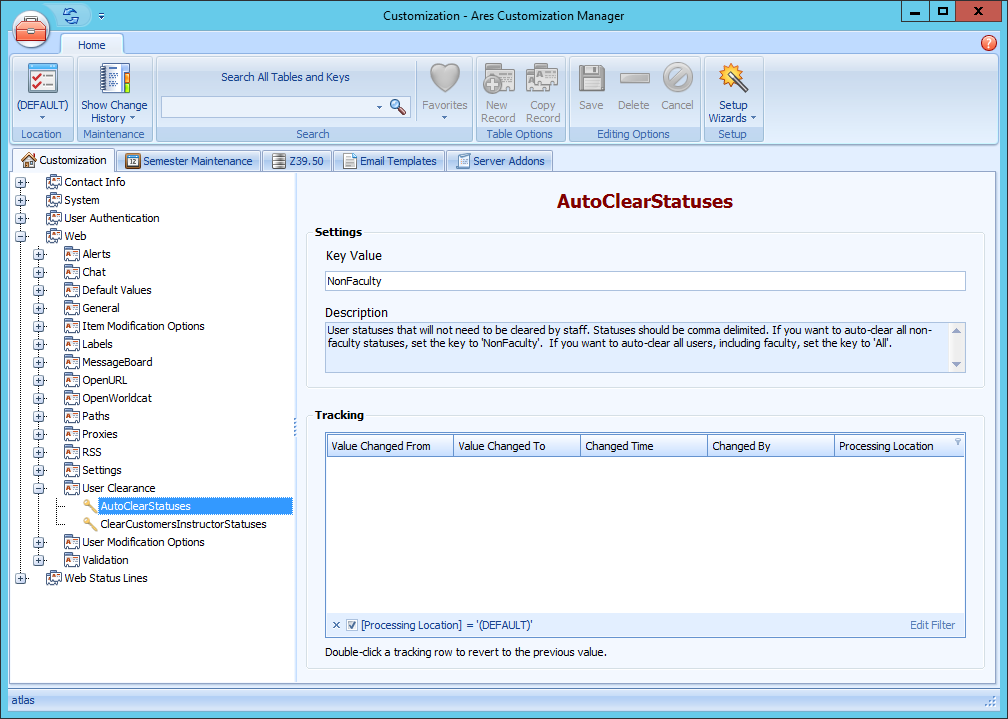The image size is (1008, 719).
Task: Collapse the User Clearance node
Action: tap(39, 487)
